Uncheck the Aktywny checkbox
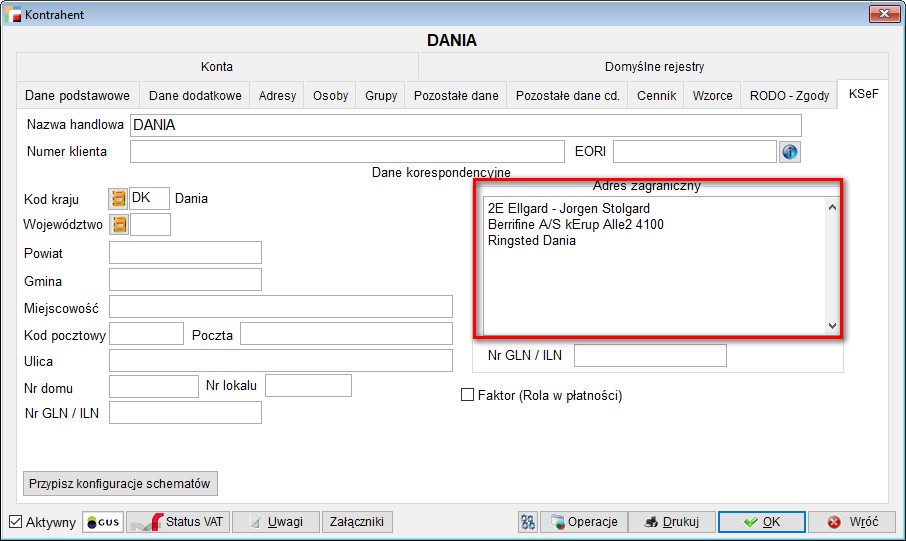 pos(15,522)
